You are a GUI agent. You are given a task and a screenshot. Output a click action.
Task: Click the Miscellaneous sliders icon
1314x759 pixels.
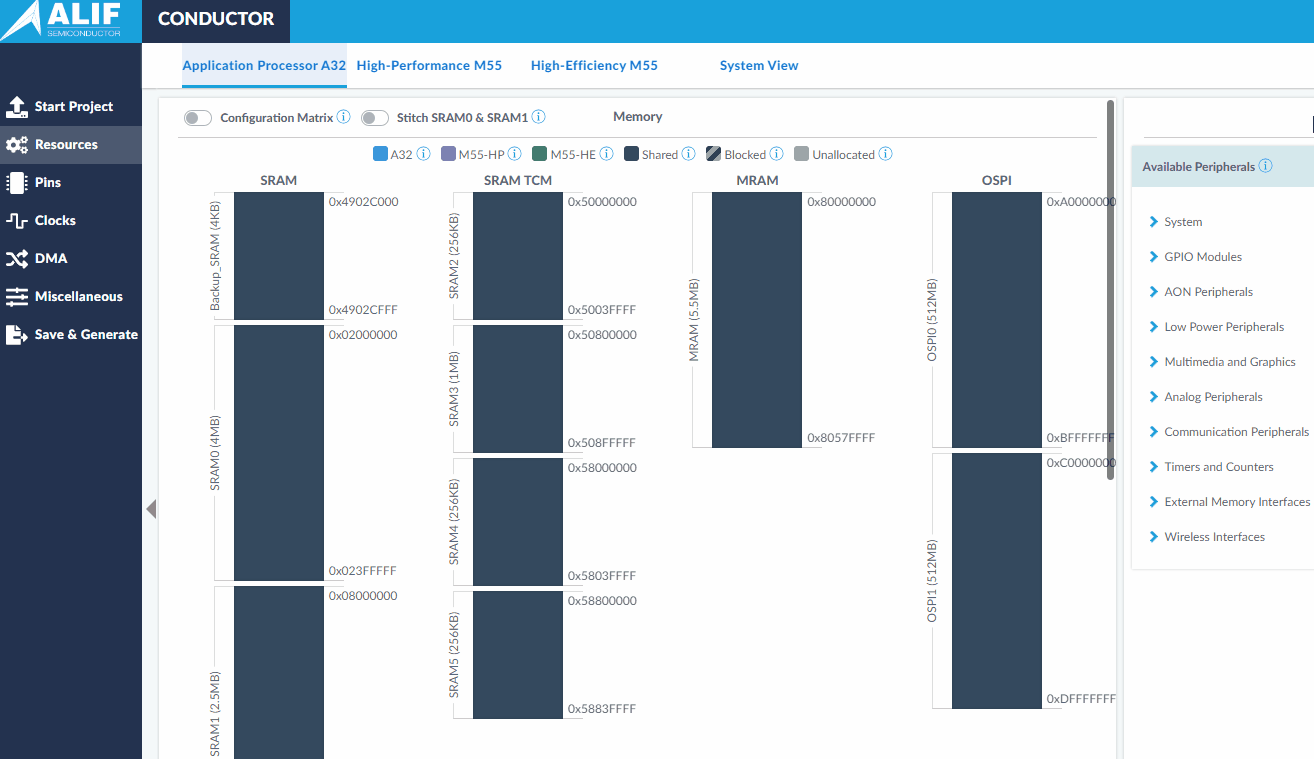tap(16, 297)
